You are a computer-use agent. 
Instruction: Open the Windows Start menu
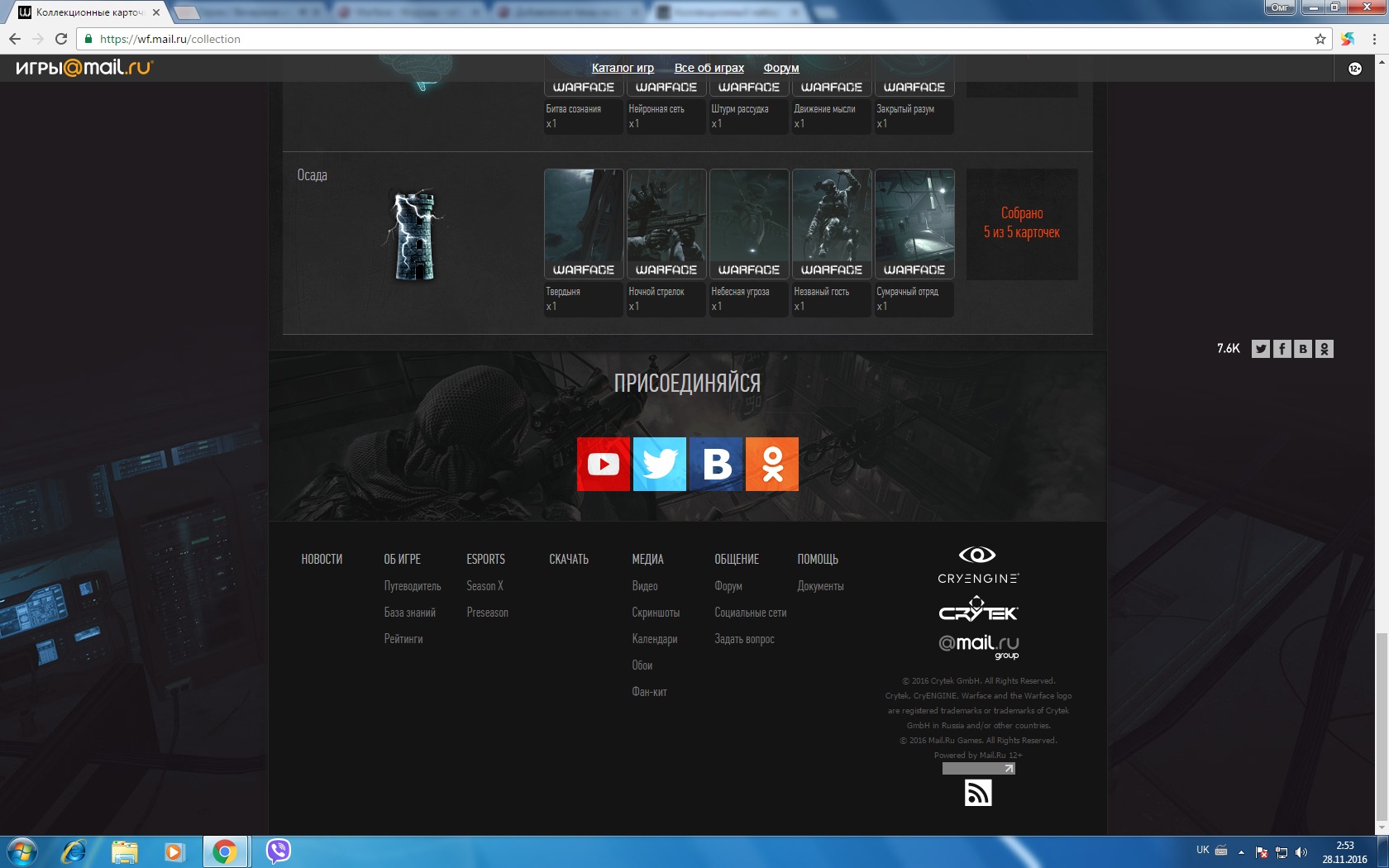point(22,851)
